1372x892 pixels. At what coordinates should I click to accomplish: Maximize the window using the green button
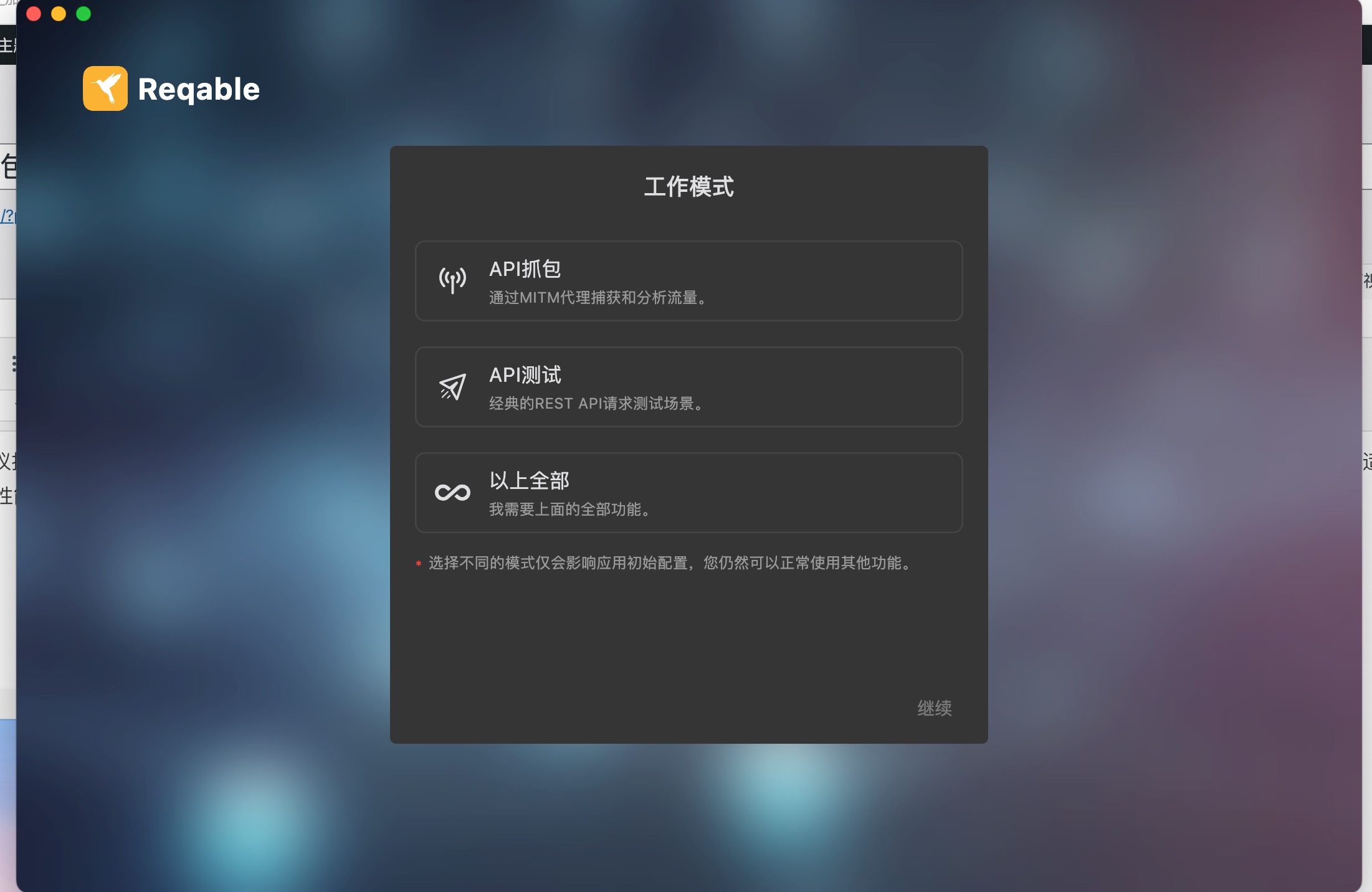point(83,14)
